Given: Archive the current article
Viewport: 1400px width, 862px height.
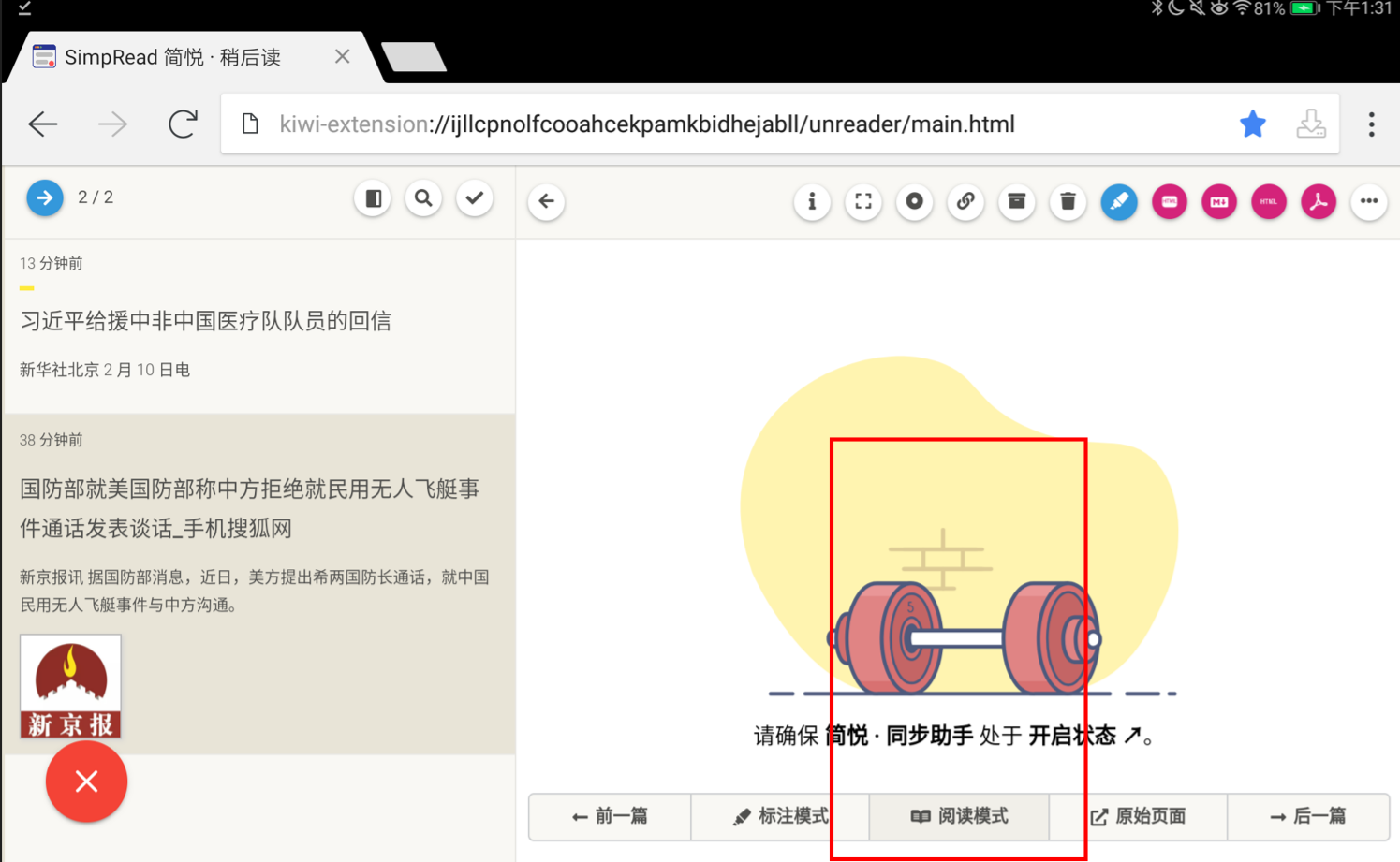Looking at the screenshot, I should point(1017,201).
